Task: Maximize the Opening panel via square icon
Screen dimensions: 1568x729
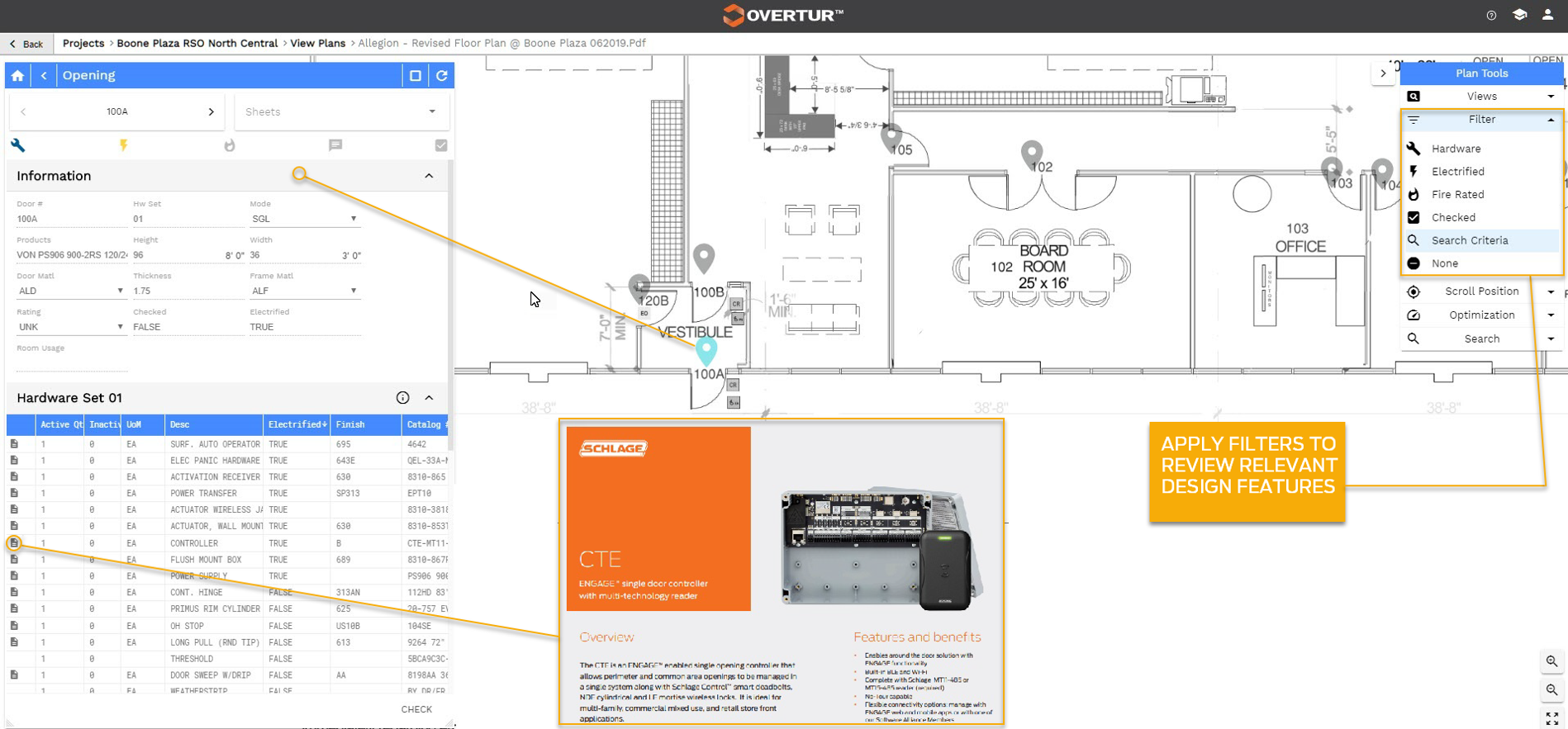Action: pyautogui.click(x=416, y=75)
